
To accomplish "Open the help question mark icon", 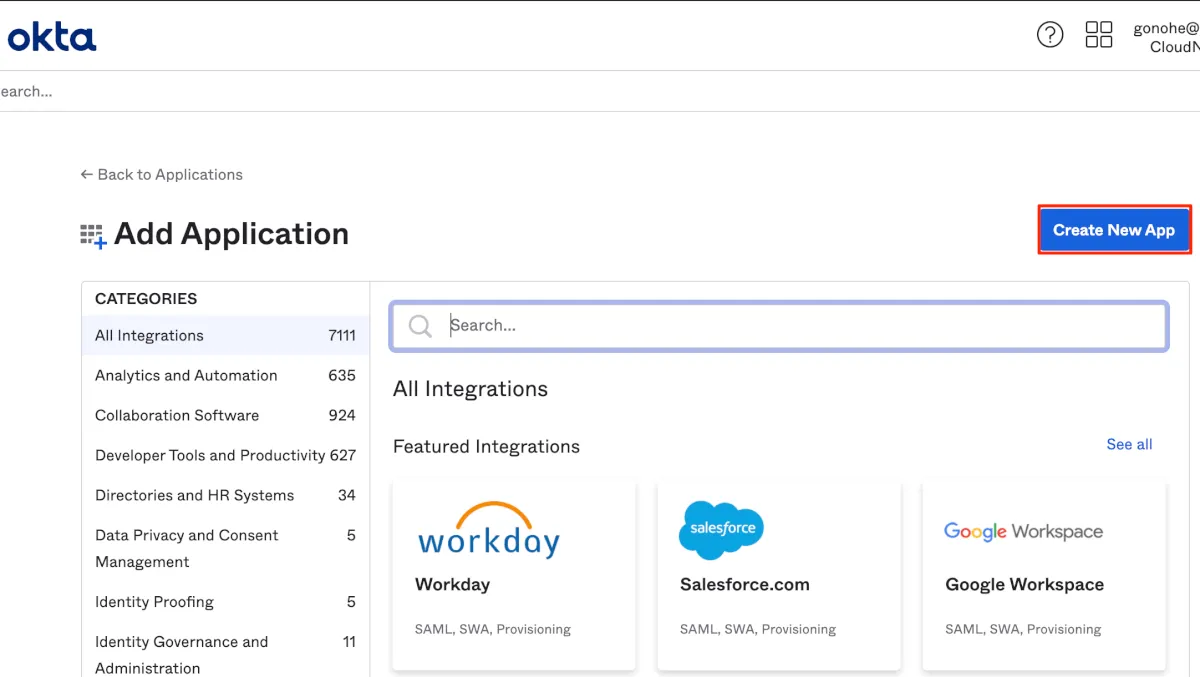I will point(1050,35).
